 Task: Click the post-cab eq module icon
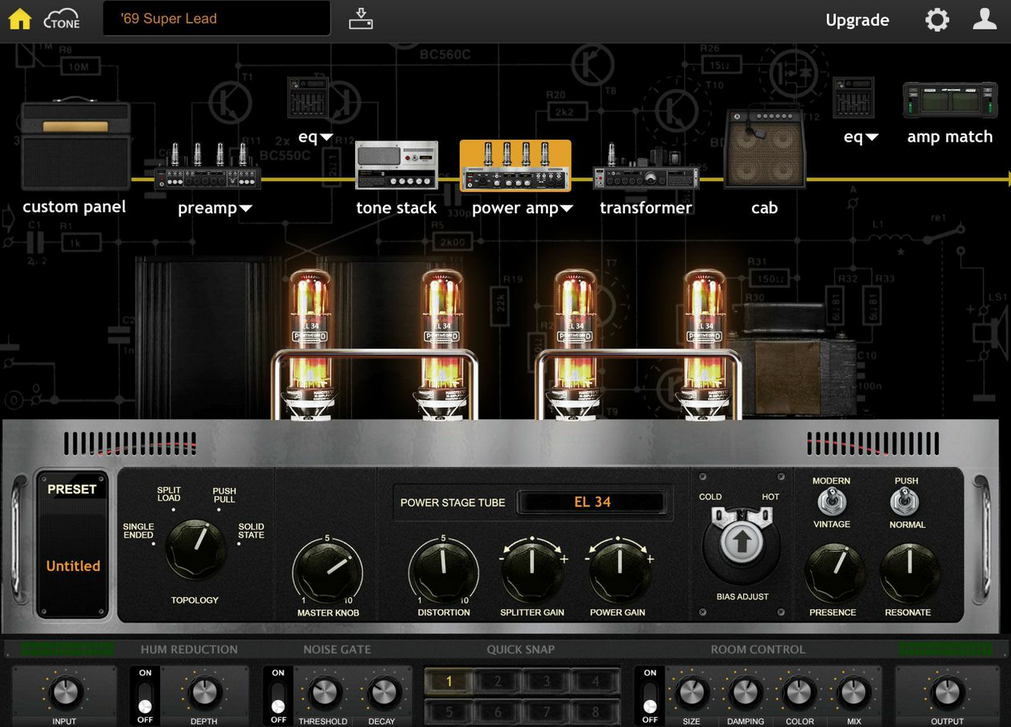853,98
